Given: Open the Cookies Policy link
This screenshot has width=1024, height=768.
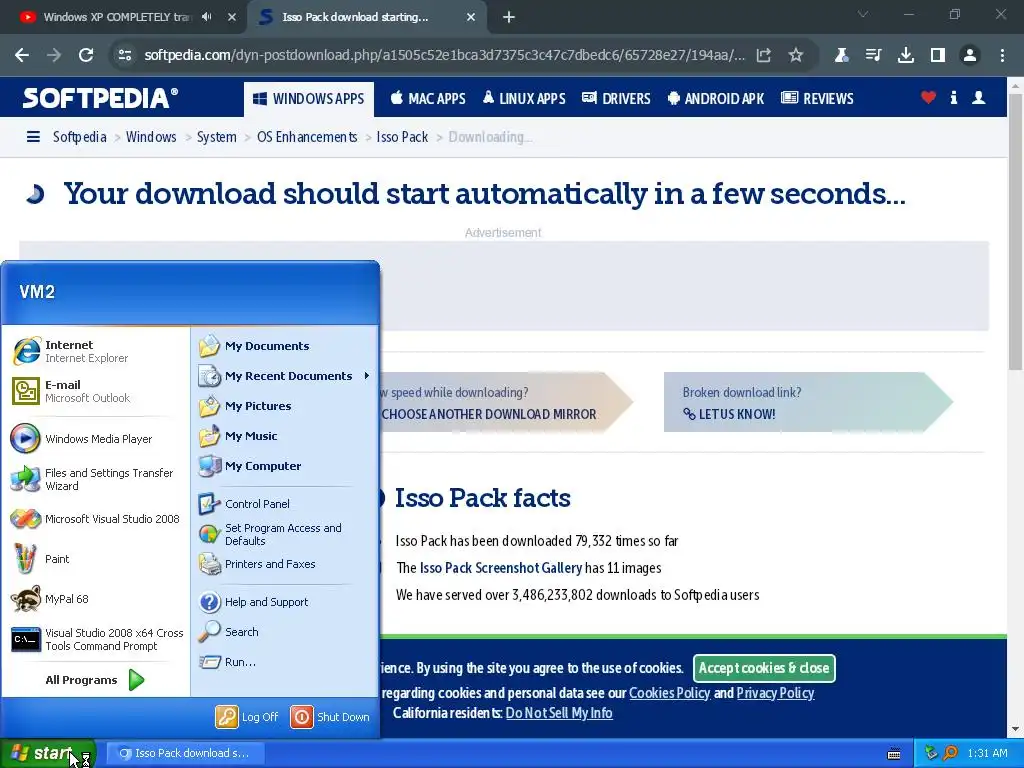Looking at the screenshot, I should tap(669, 693).
